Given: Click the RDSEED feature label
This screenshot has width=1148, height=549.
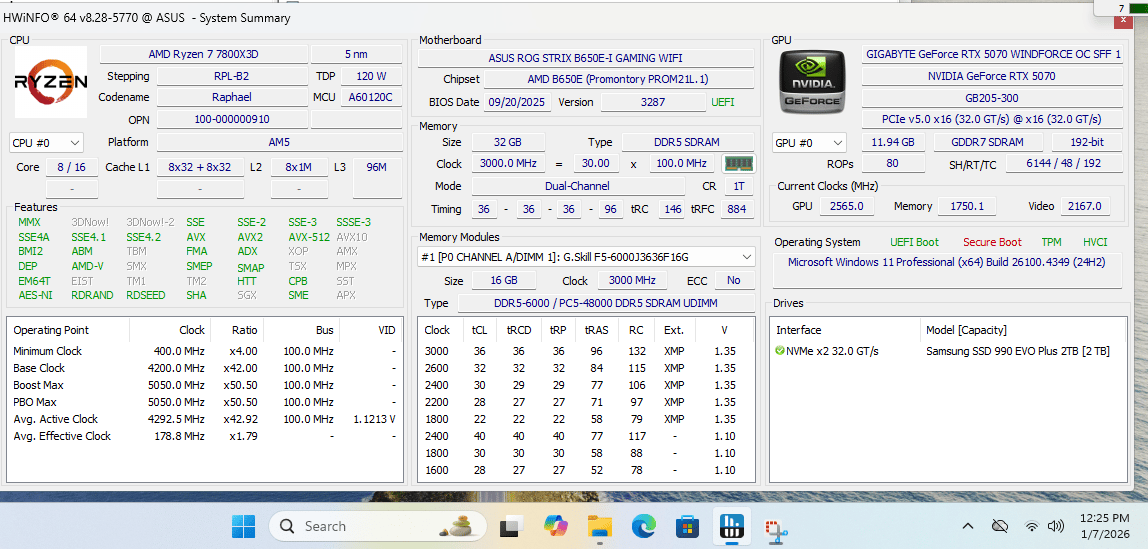Looking at the screenshot, I should 146,295.
